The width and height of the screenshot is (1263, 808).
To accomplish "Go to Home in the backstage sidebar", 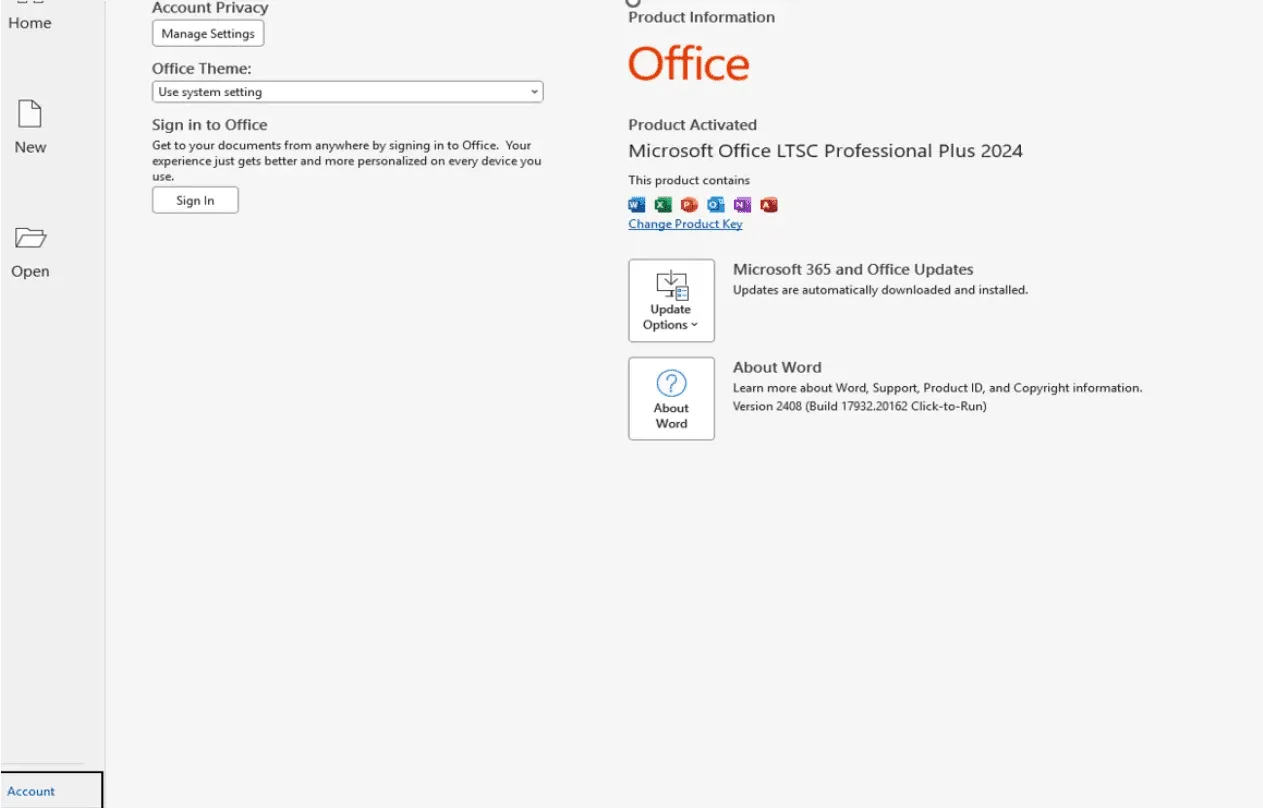I will 30,23.
